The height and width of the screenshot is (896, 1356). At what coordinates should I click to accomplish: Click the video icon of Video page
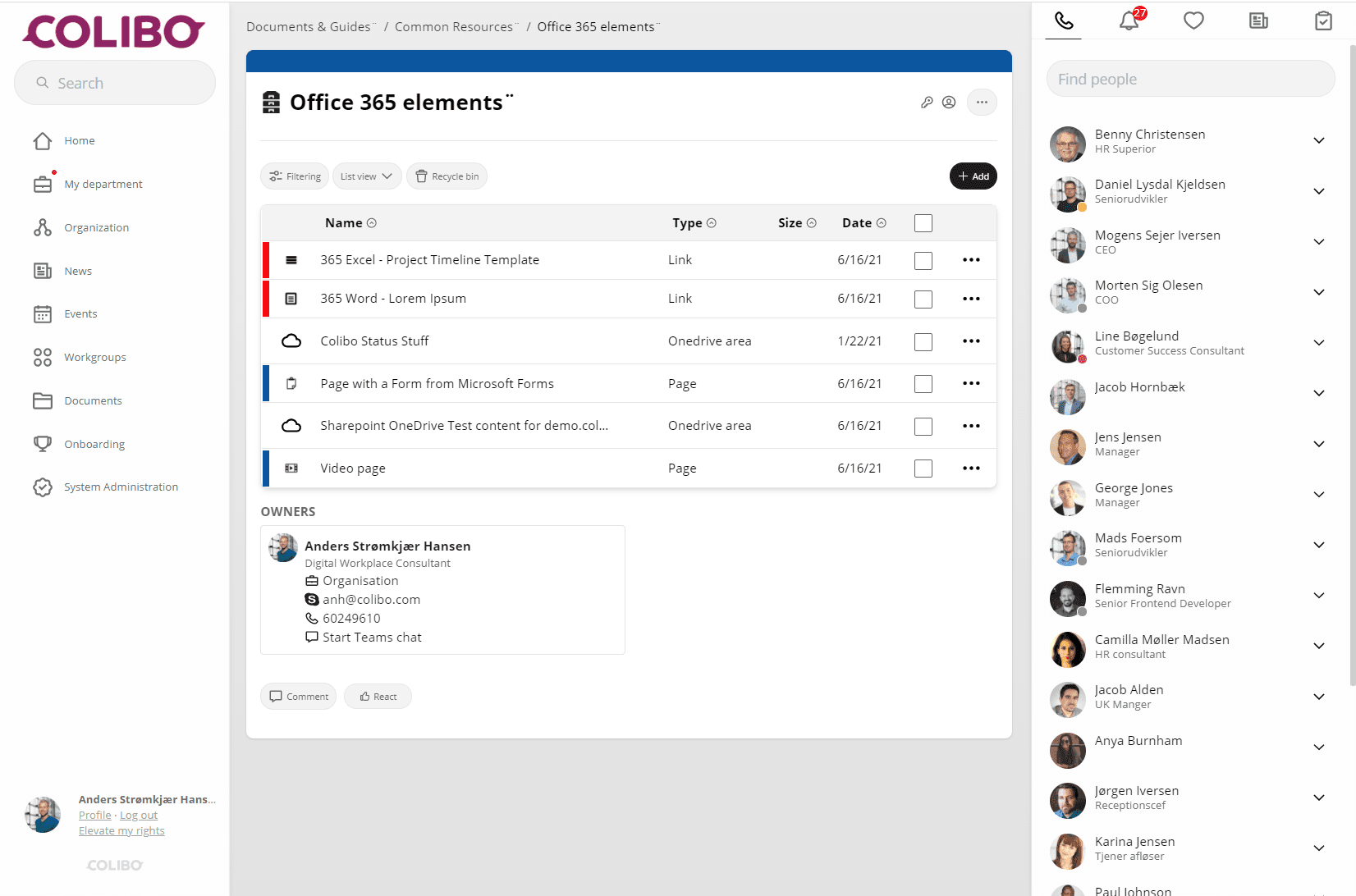click(x=291, y=469)
